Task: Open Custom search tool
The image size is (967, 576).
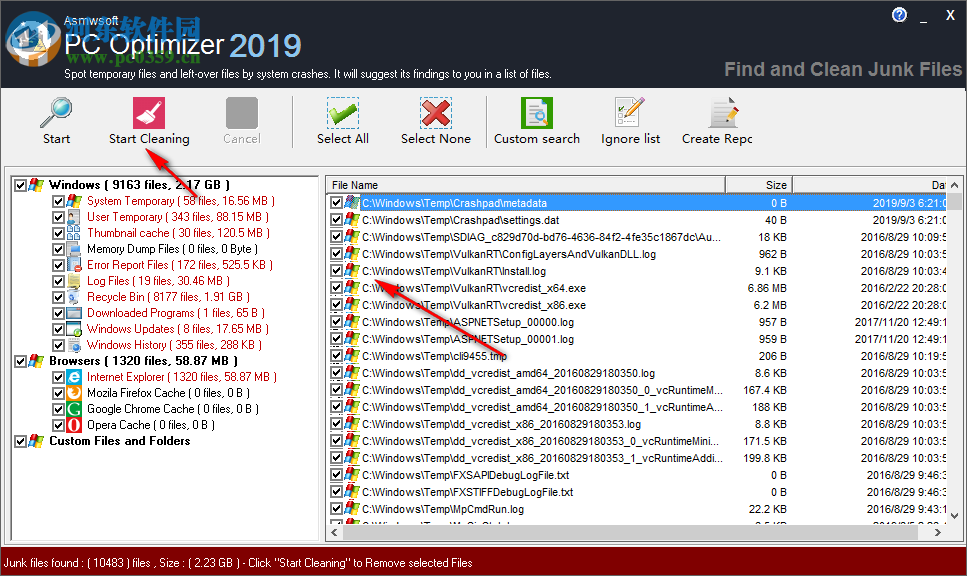Action: 537,113
